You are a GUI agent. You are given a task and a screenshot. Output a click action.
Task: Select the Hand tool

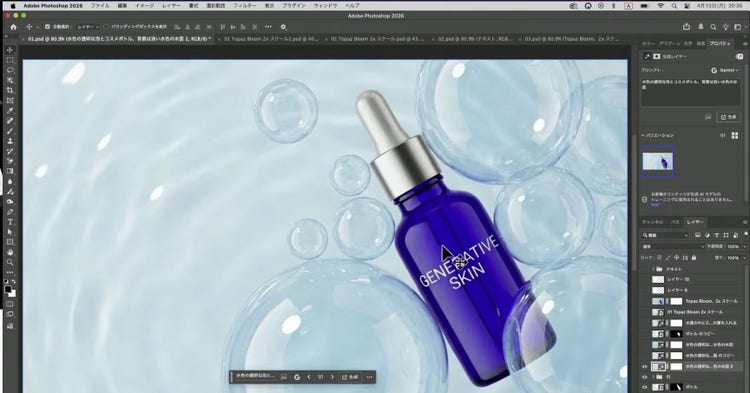tap(10, 252)
